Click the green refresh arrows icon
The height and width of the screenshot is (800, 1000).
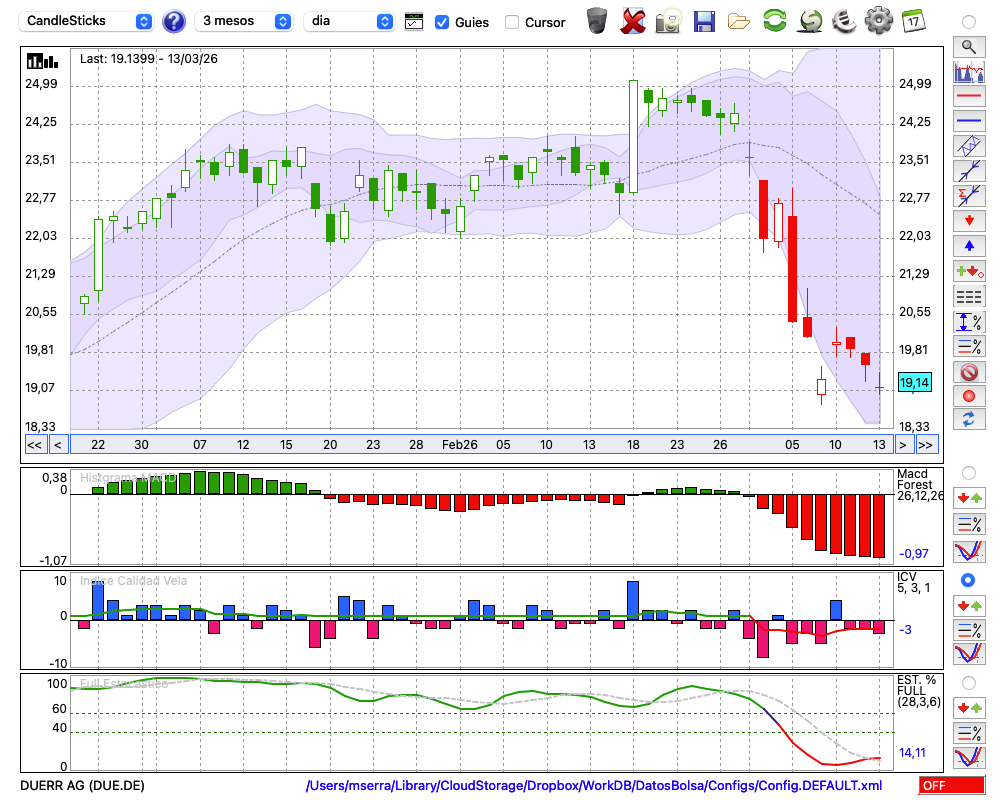[x=774, y=20]
